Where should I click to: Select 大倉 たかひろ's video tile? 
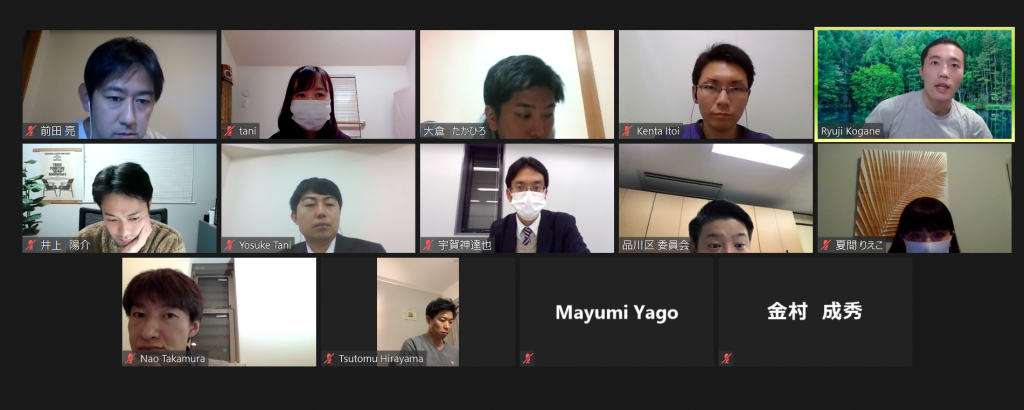click(x=517, y=84)
